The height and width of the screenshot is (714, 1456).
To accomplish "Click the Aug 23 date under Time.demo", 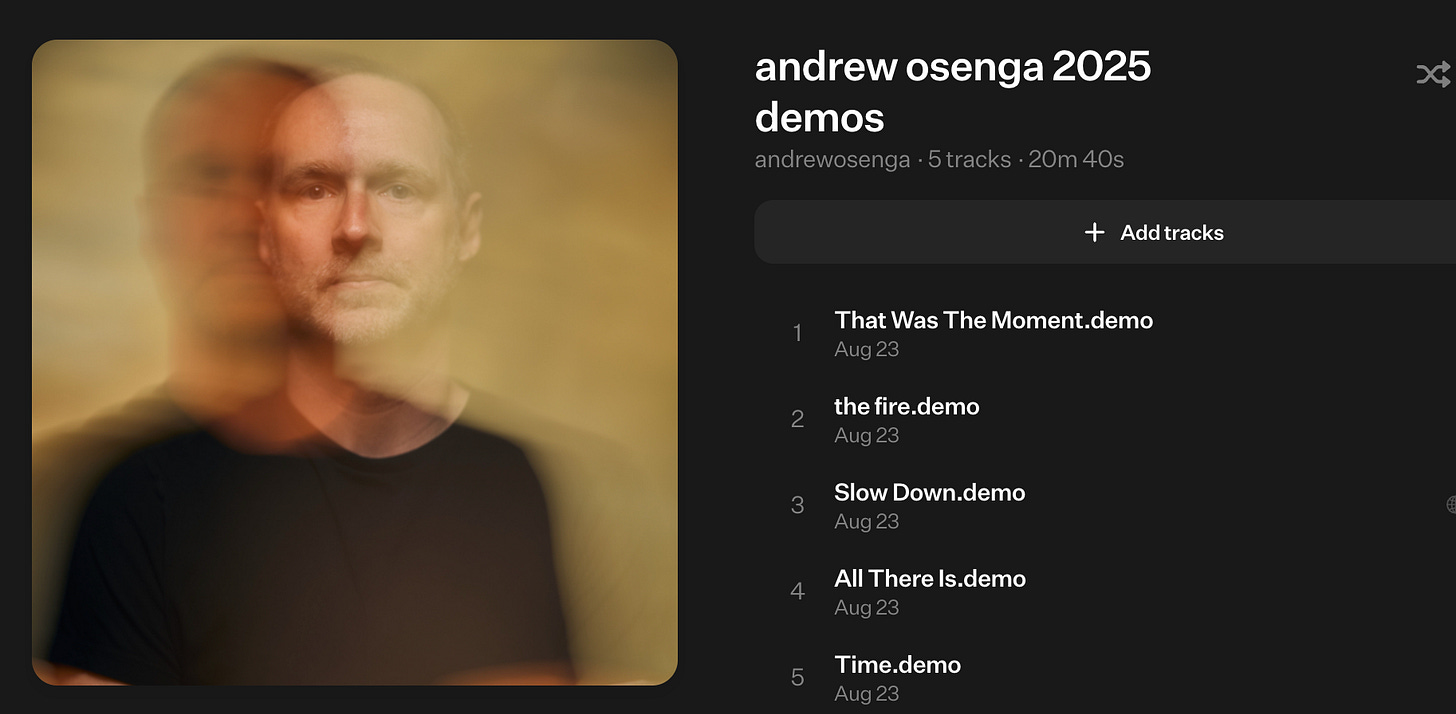I will pos(867,693).
